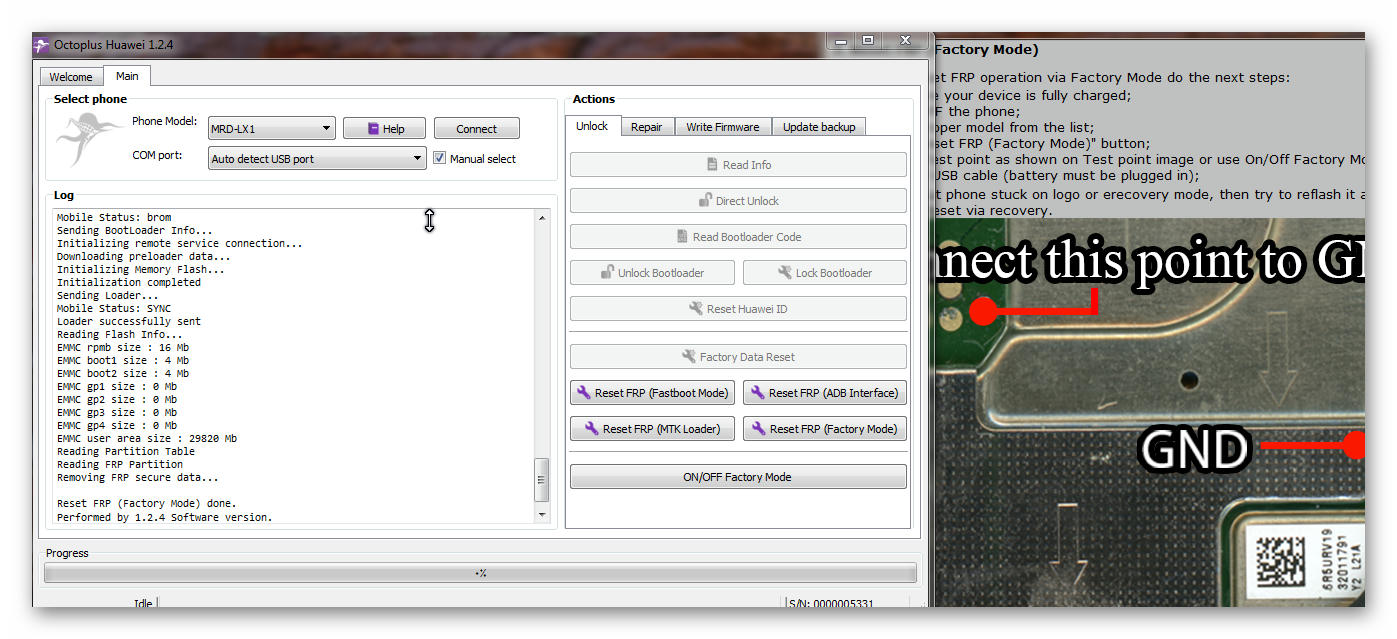Viewport: 1397px width, 639px height.
Task: Click log line 'Initialization completed'
Action: click(129, 283)
